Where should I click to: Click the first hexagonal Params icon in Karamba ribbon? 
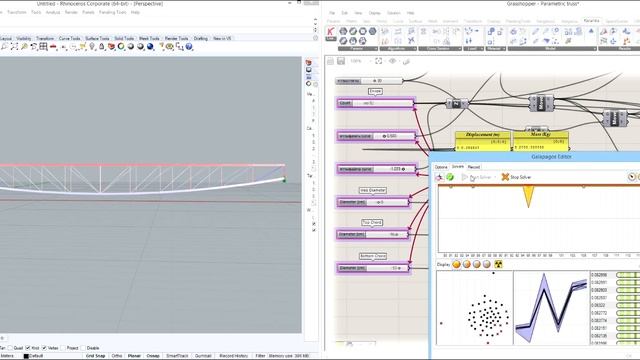(x=343, y=31)
